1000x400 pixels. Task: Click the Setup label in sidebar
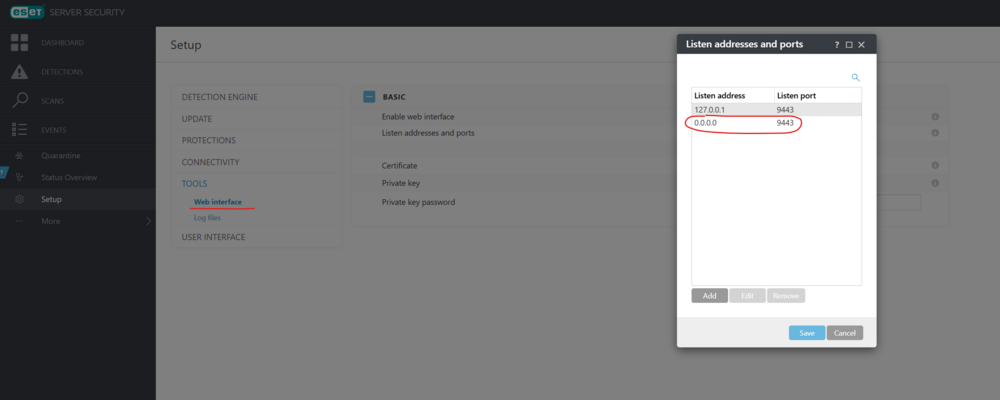point(52,199)
